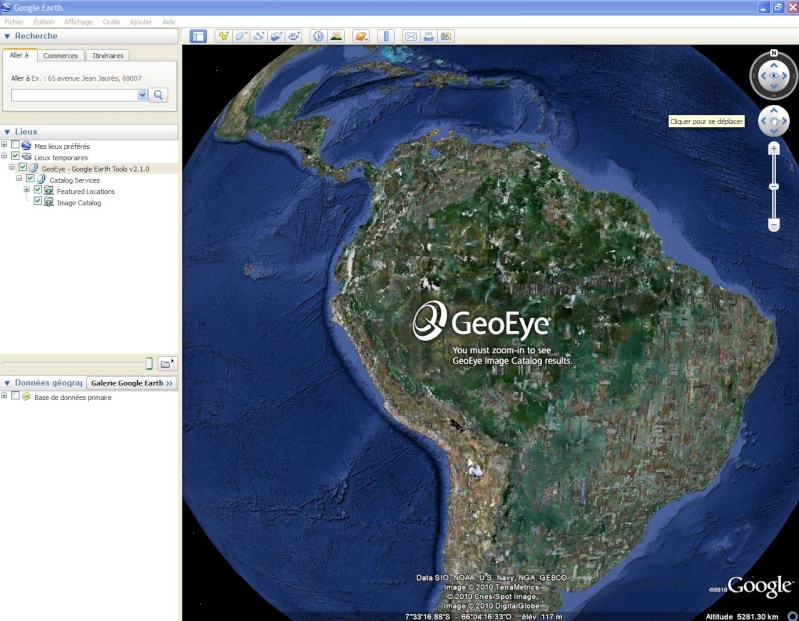This screenshot has width=799, height=621.
Task: Toggle the sidebar panel toolbar button
Action: [198, 36]
